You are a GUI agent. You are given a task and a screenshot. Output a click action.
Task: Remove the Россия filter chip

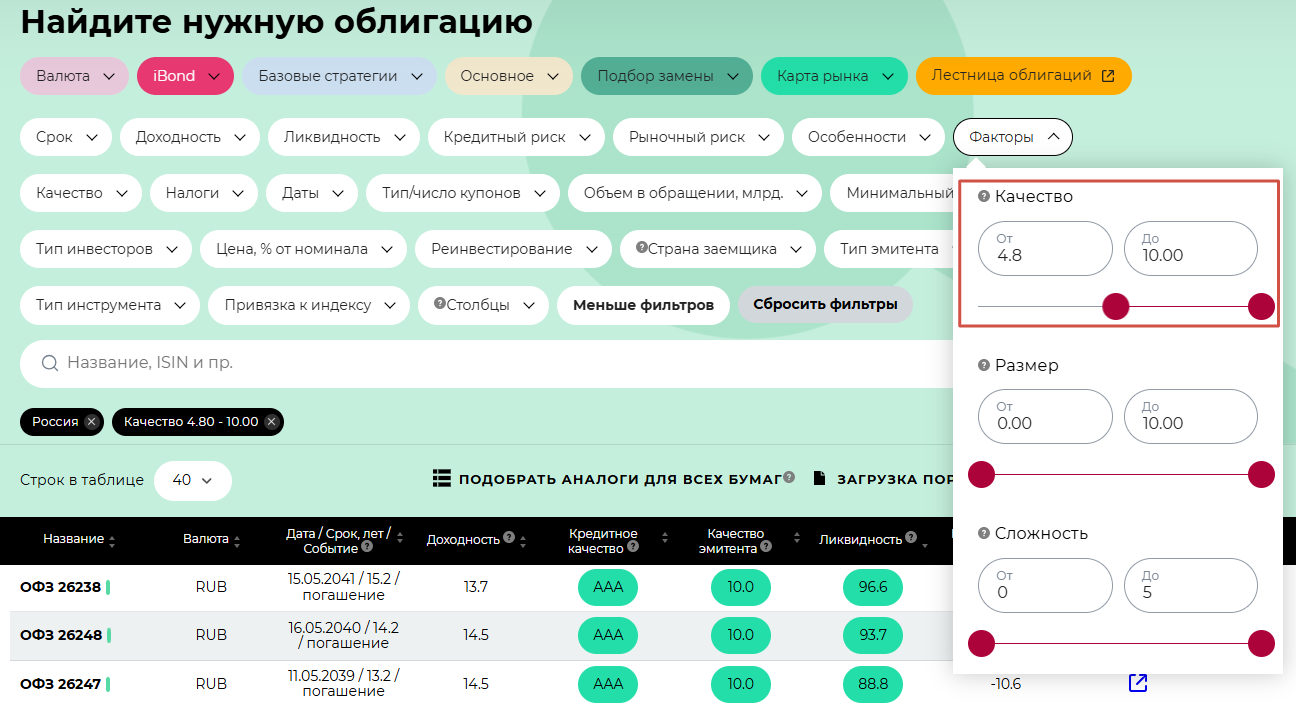pyautogui.click(x=92, y=422)
